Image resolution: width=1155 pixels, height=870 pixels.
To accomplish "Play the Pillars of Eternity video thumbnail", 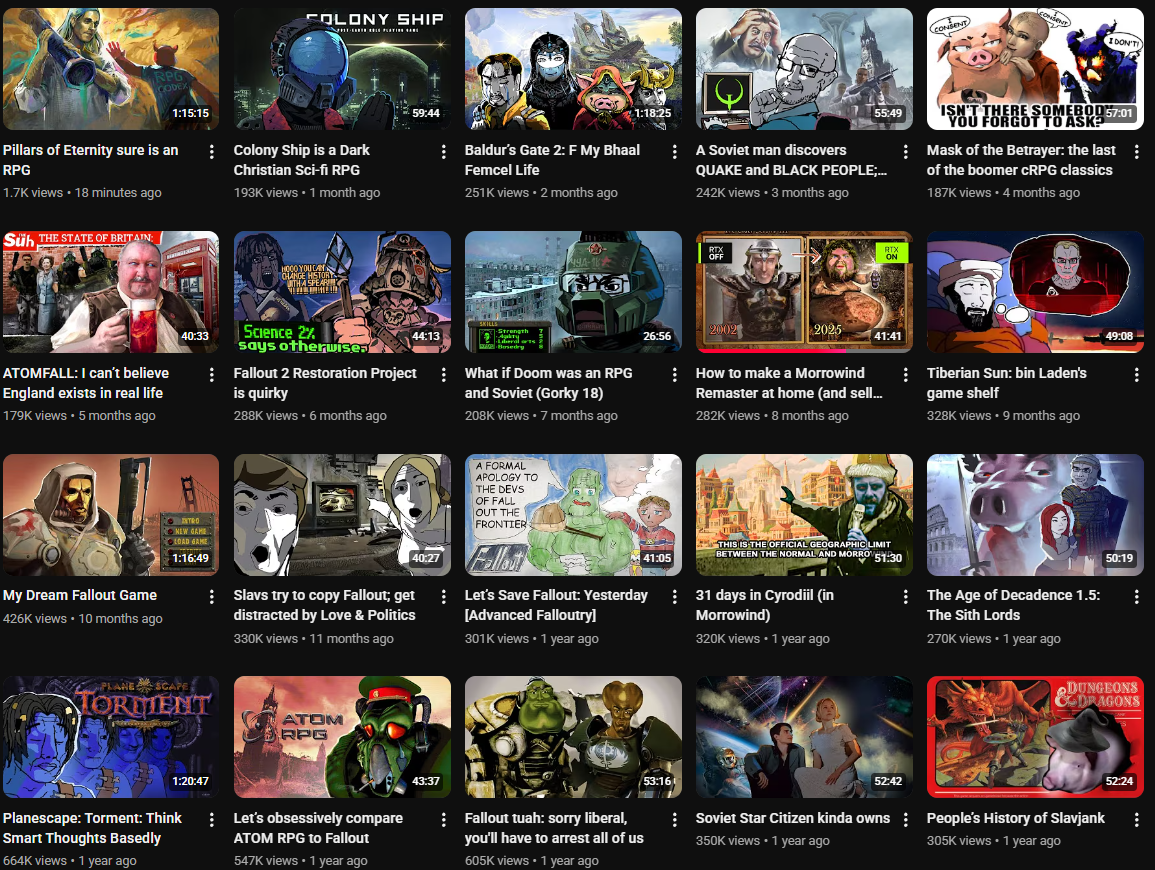I will tap(110, 69).
